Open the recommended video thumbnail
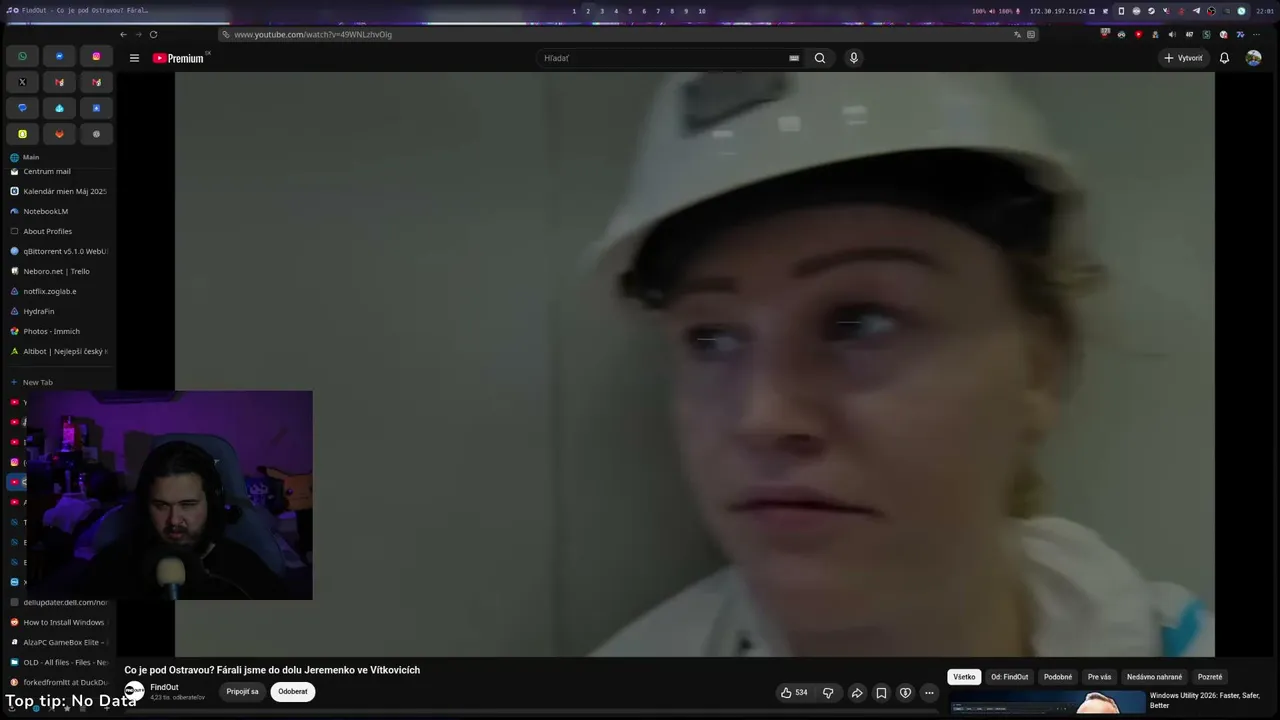The image size is (1280, 720). click(x=1048, y=703)
